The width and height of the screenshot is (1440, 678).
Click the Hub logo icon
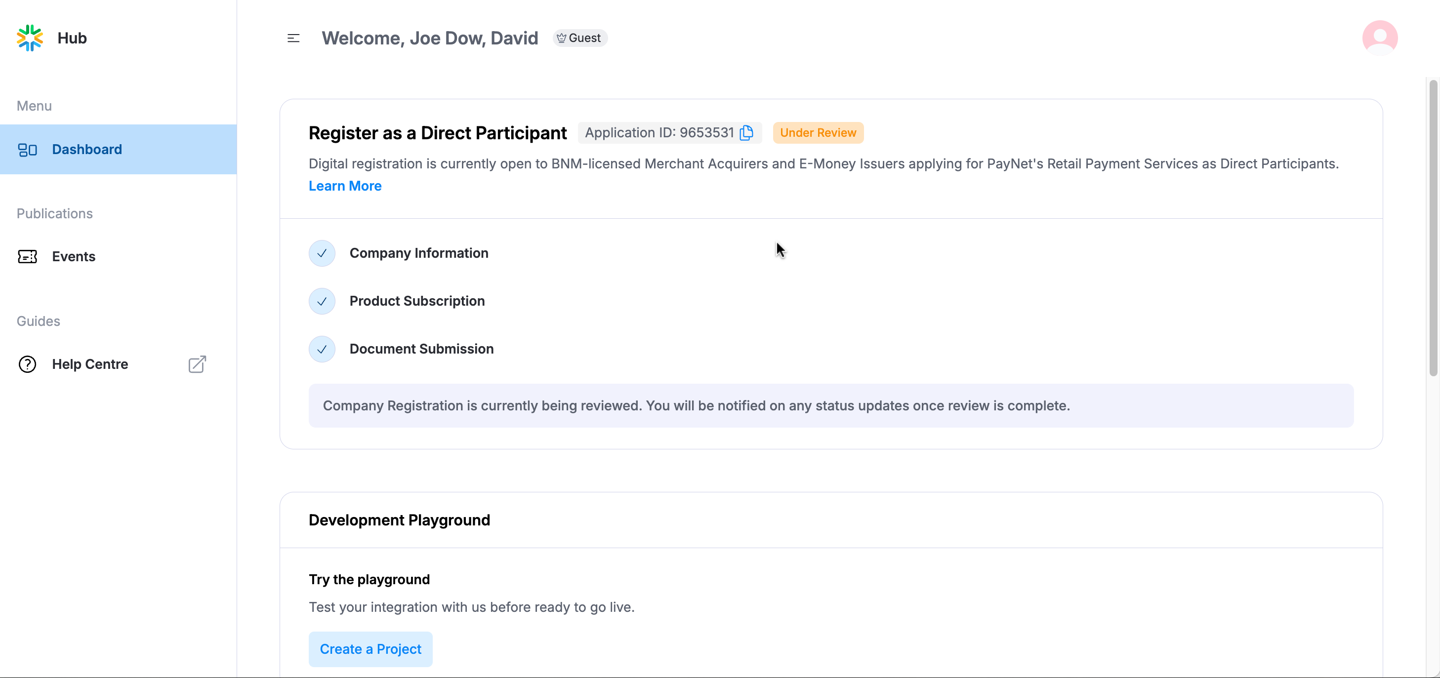point(29,37)
